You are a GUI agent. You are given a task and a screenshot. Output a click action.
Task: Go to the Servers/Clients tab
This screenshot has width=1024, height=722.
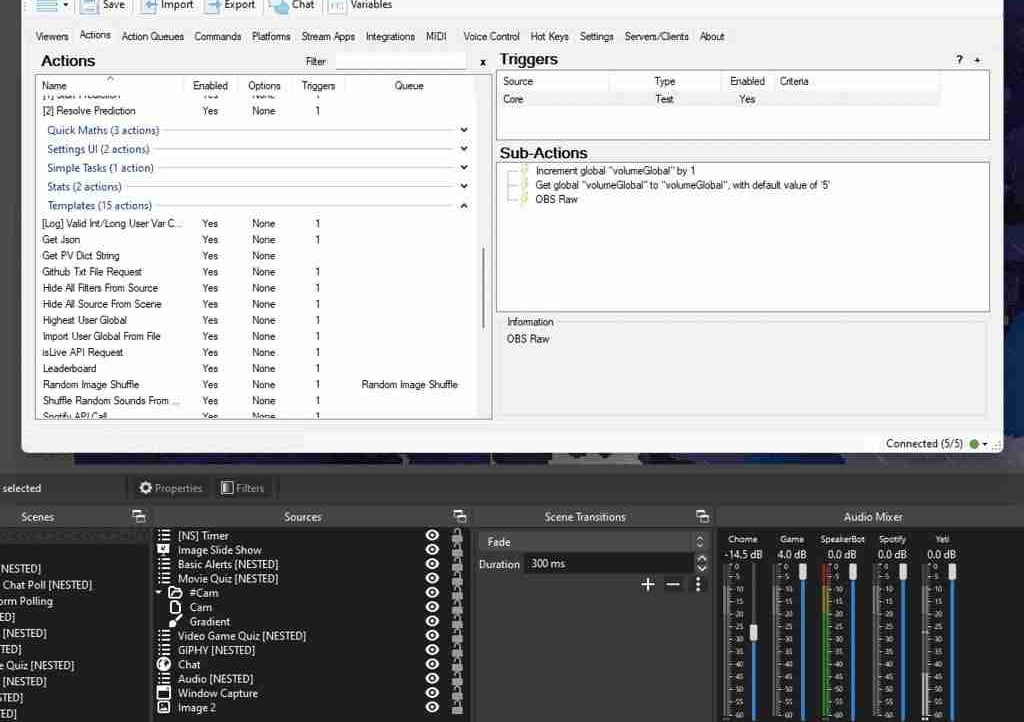656,37
